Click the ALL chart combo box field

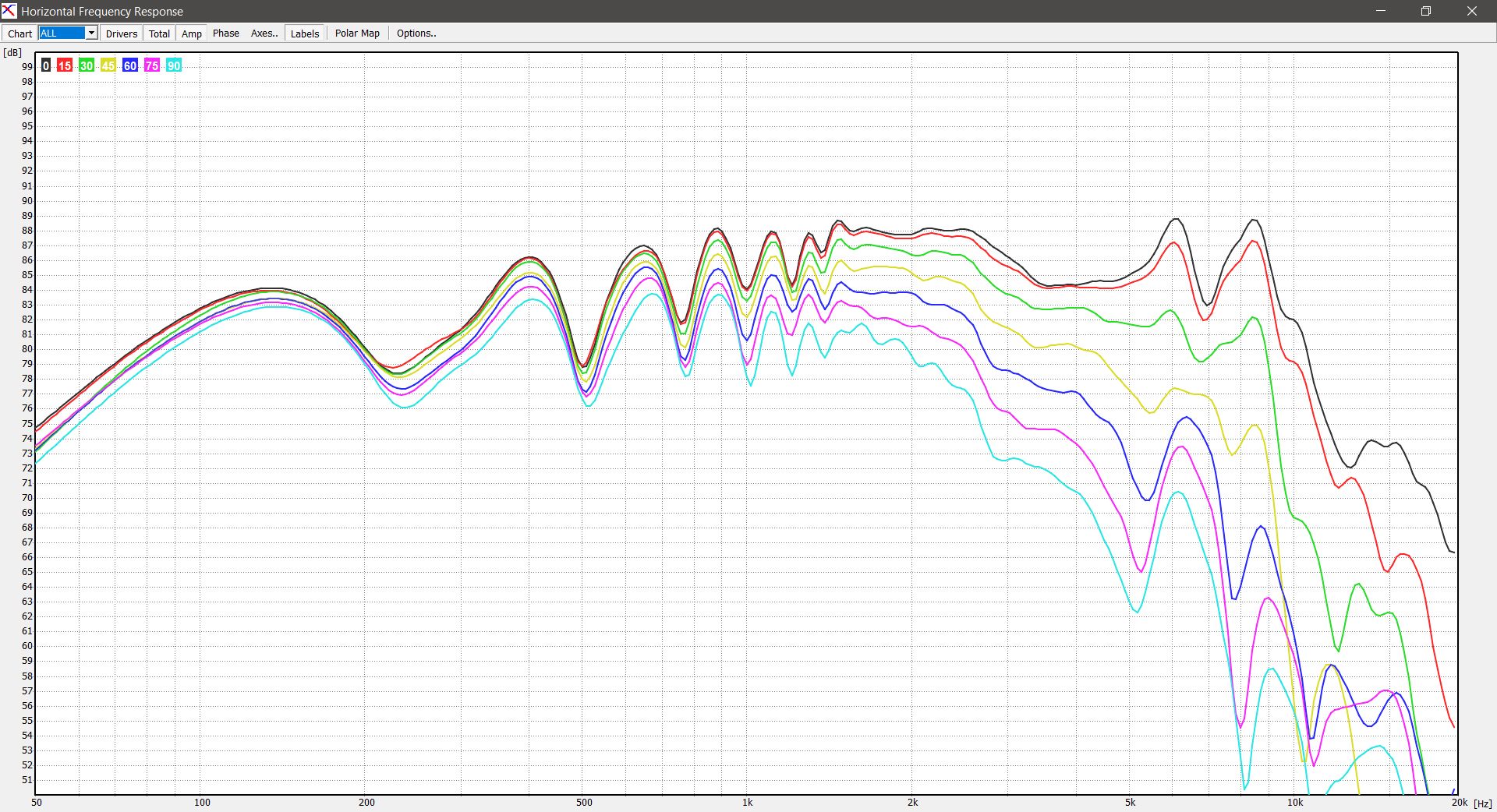[x=62, y=33]
